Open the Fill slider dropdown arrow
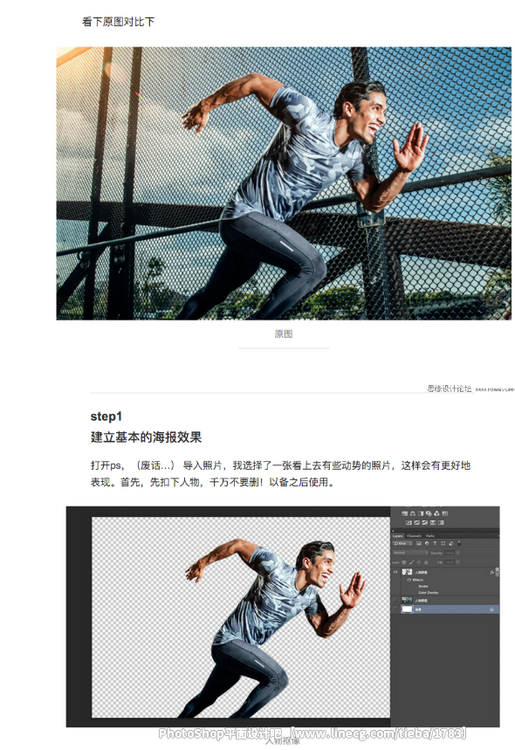Image resolution: width=515 pixels, height=750 pixels. [x=458, y=562]
